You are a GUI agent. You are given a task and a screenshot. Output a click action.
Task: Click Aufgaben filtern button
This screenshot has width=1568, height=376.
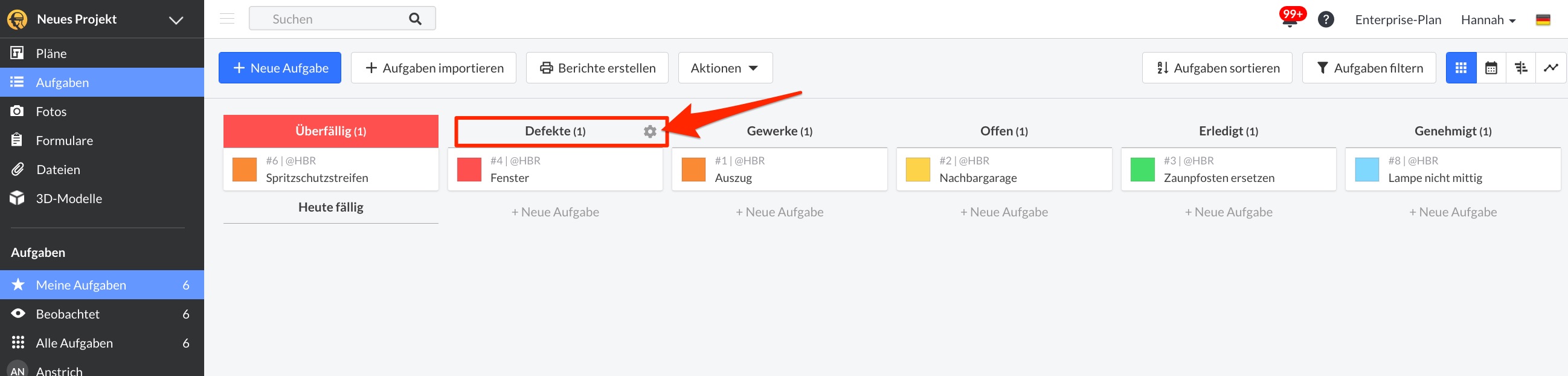pos(1369,68)
